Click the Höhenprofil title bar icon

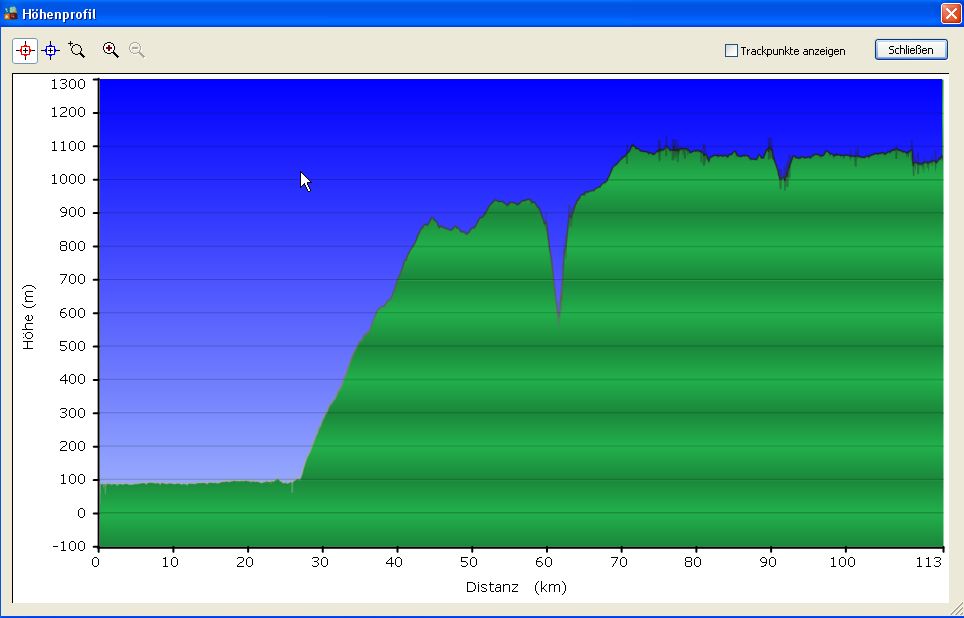(x=10, y=14)
